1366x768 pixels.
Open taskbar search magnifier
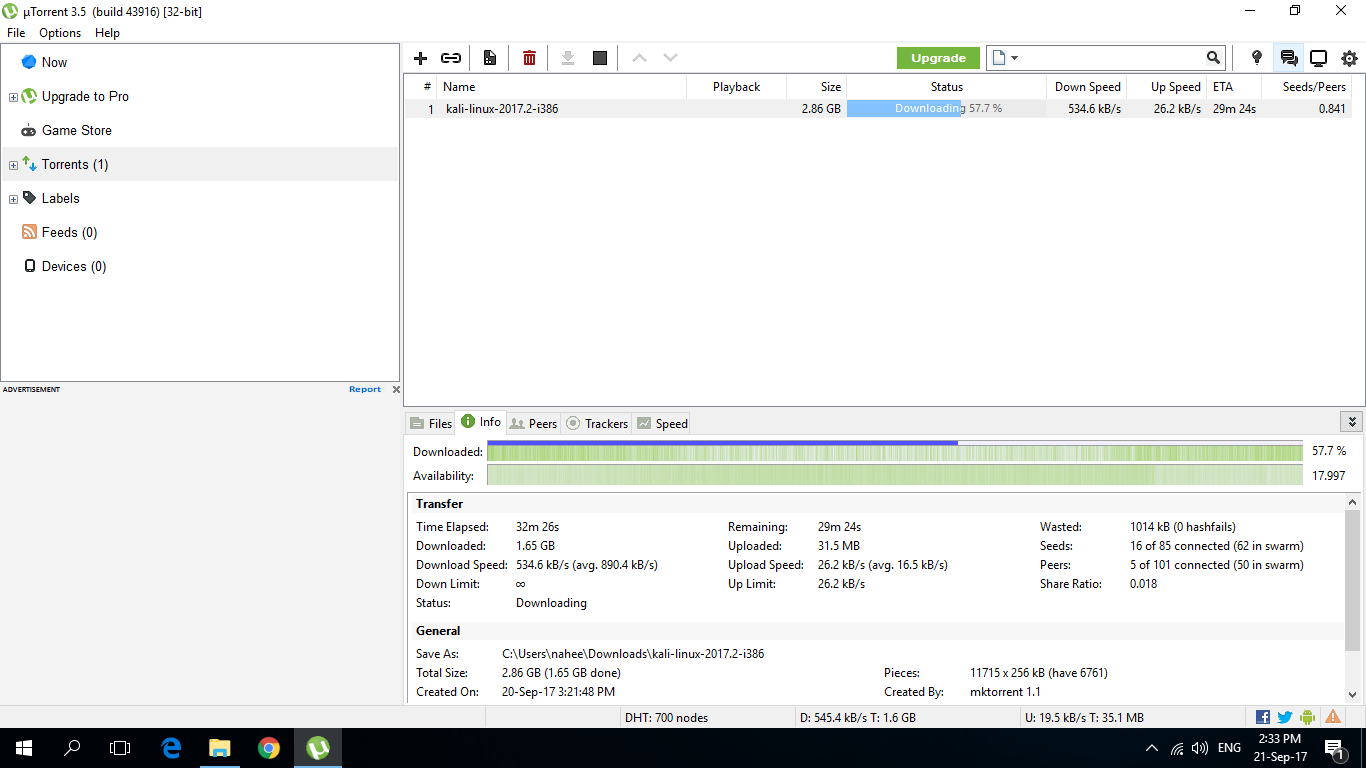[72, 747]
